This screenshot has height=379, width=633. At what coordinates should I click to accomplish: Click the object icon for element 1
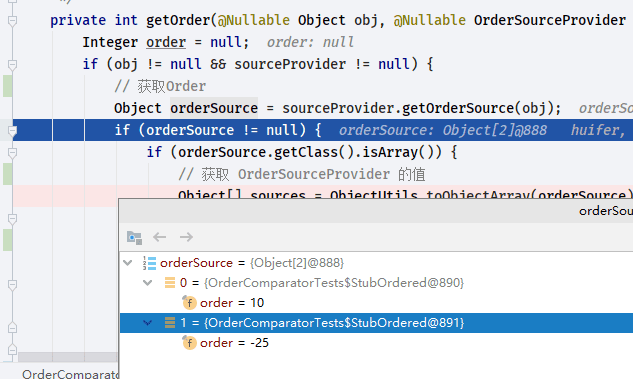point(170,322)
